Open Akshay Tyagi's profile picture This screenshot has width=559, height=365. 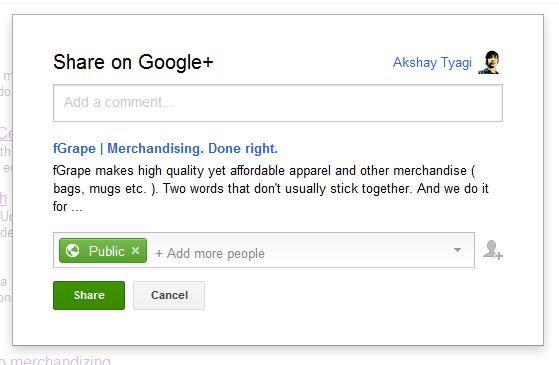tap(489, 62)
